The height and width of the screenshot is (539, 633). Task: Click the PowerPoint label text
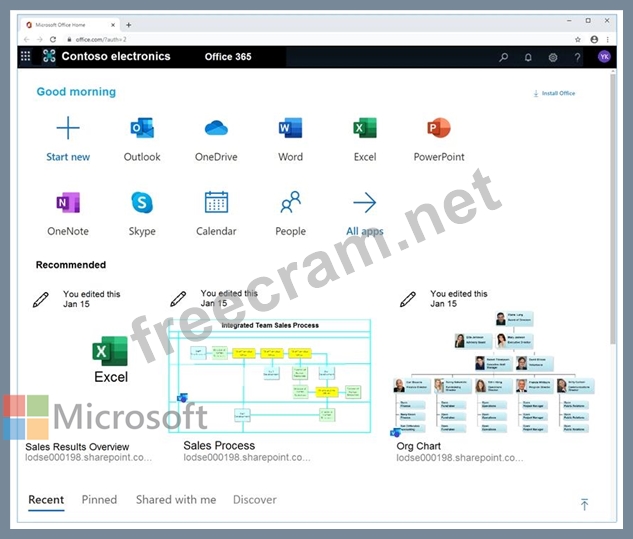coord(439,157)
